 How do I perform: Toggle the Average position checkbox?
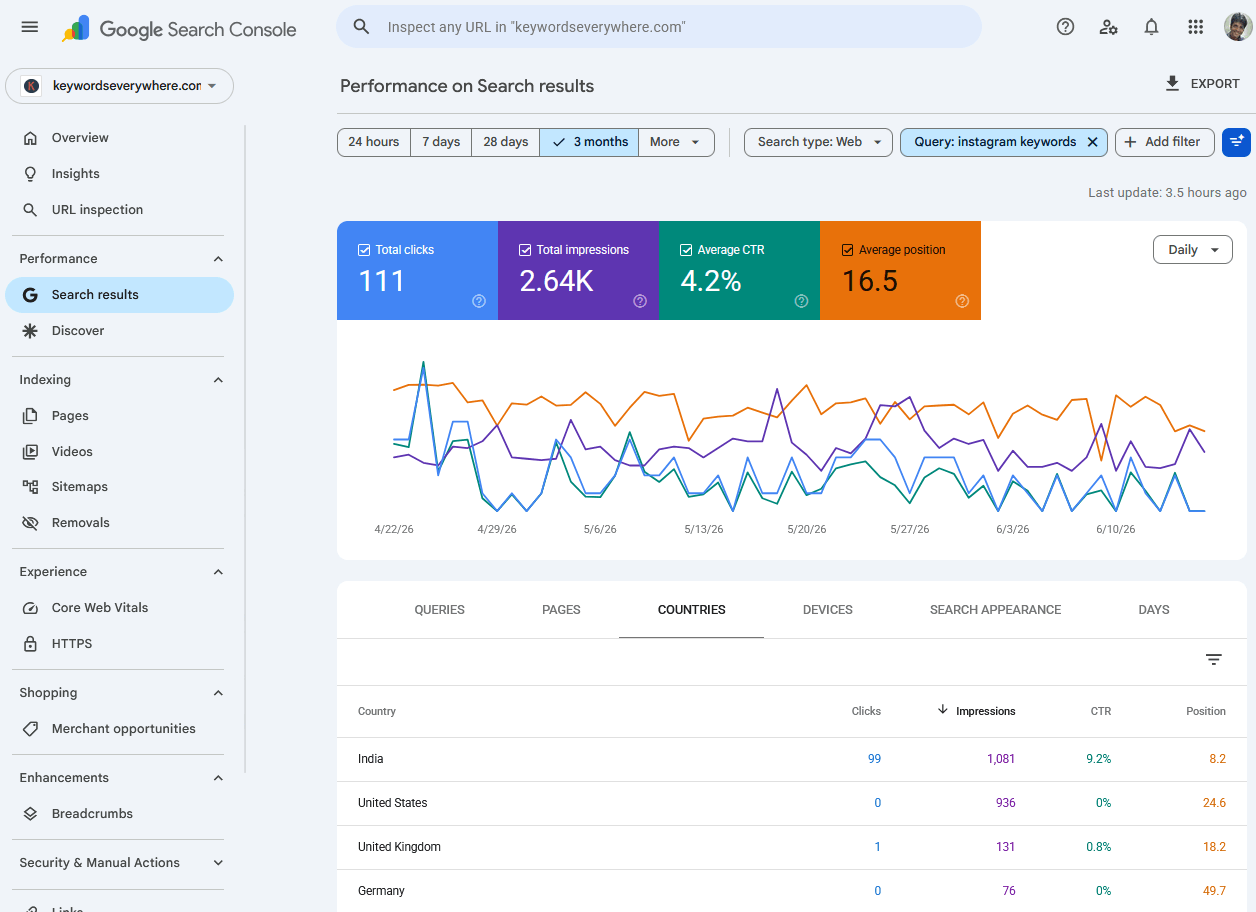click(847, 250)
